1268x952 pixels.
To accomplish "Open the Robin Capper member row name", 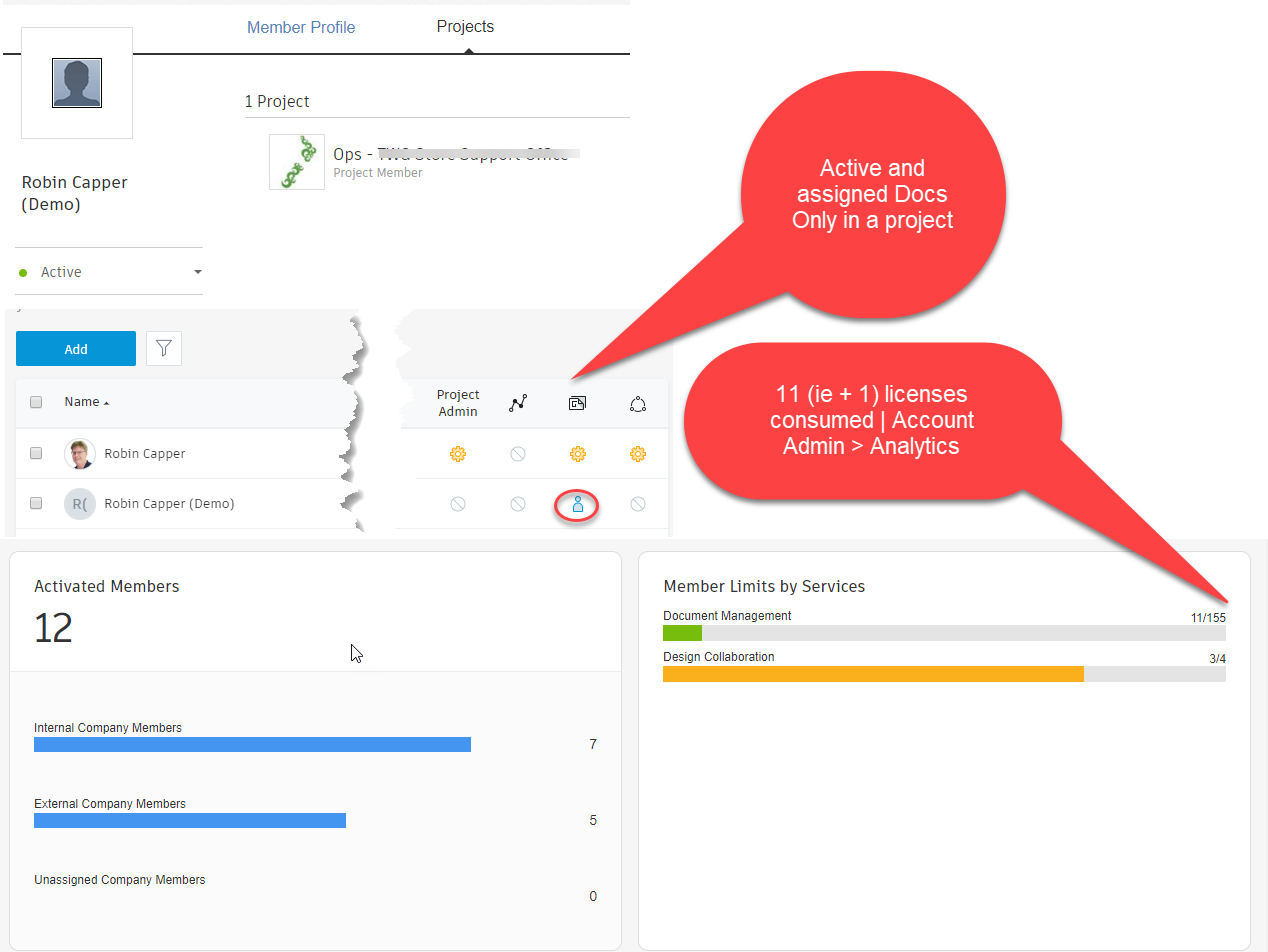I will [145, 454].
